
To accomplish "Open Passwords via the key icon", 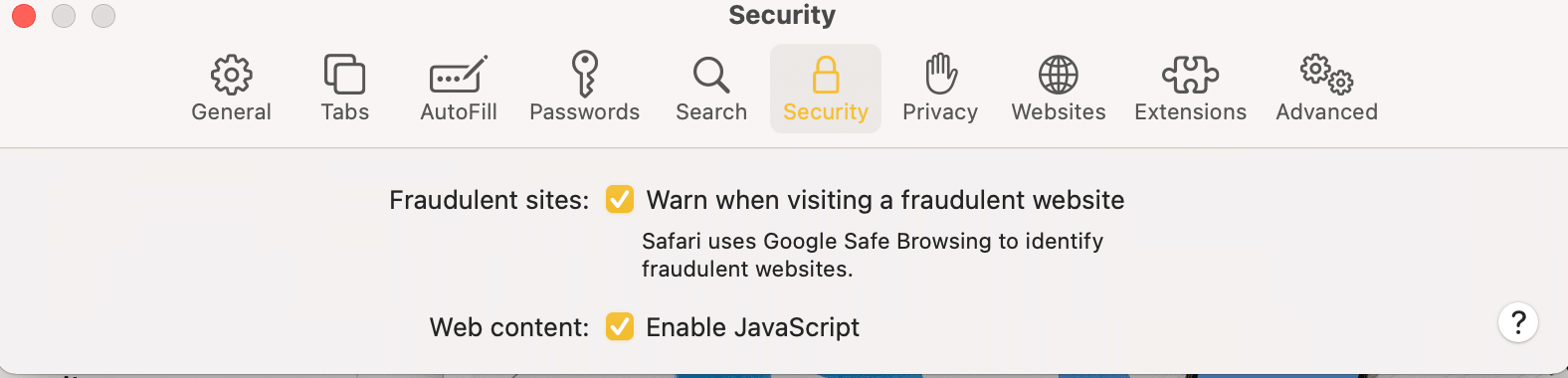I will click(585, 74).
